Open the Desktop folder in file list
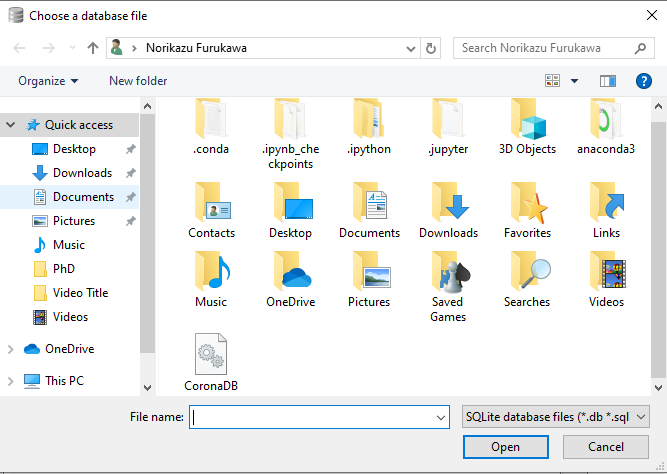 [x=291, y=211]
